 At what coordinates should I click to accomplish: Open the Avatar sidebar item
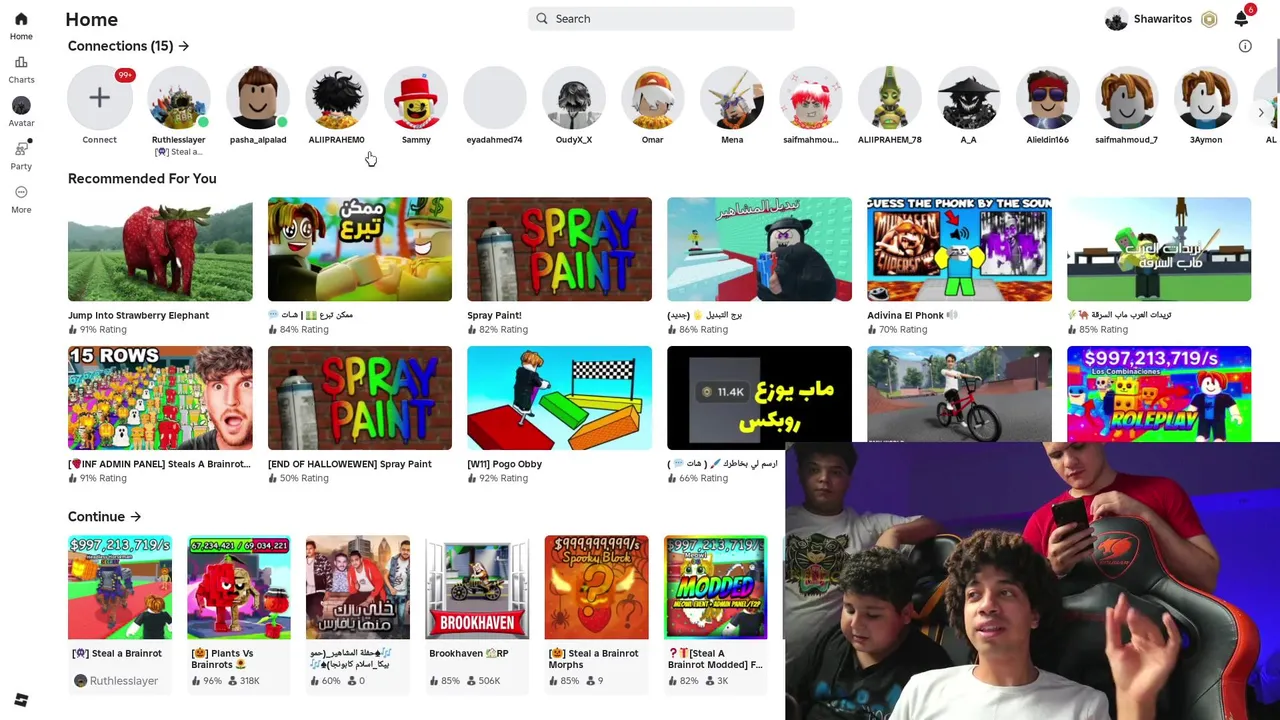[x=21, y=105]
